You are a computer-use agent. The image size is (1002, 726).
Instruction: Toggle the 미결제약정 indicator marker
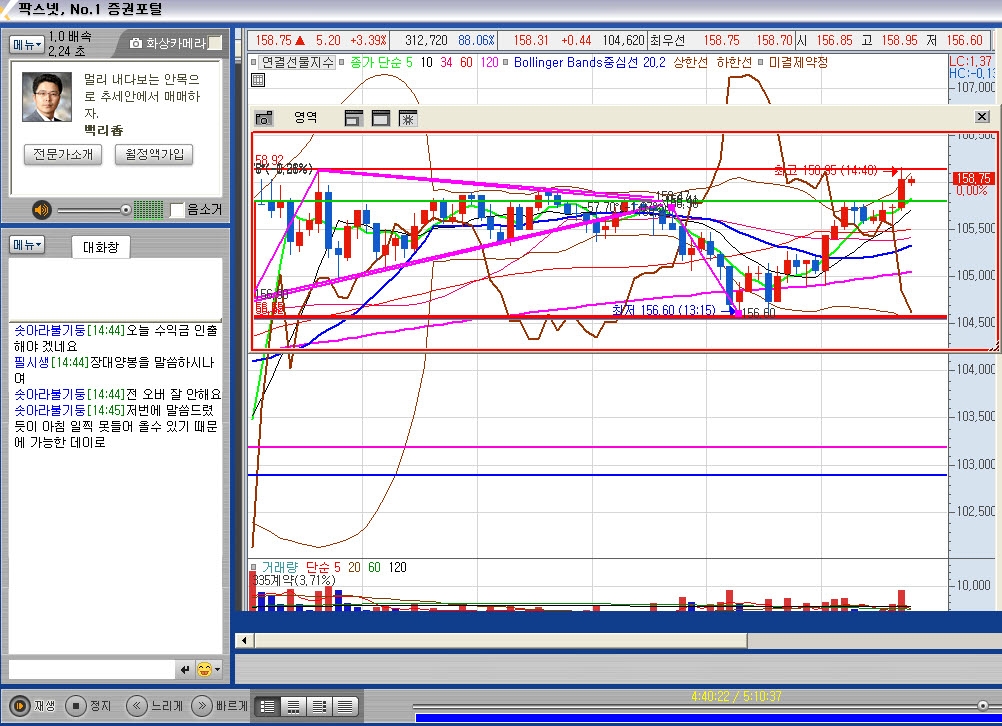761,63
